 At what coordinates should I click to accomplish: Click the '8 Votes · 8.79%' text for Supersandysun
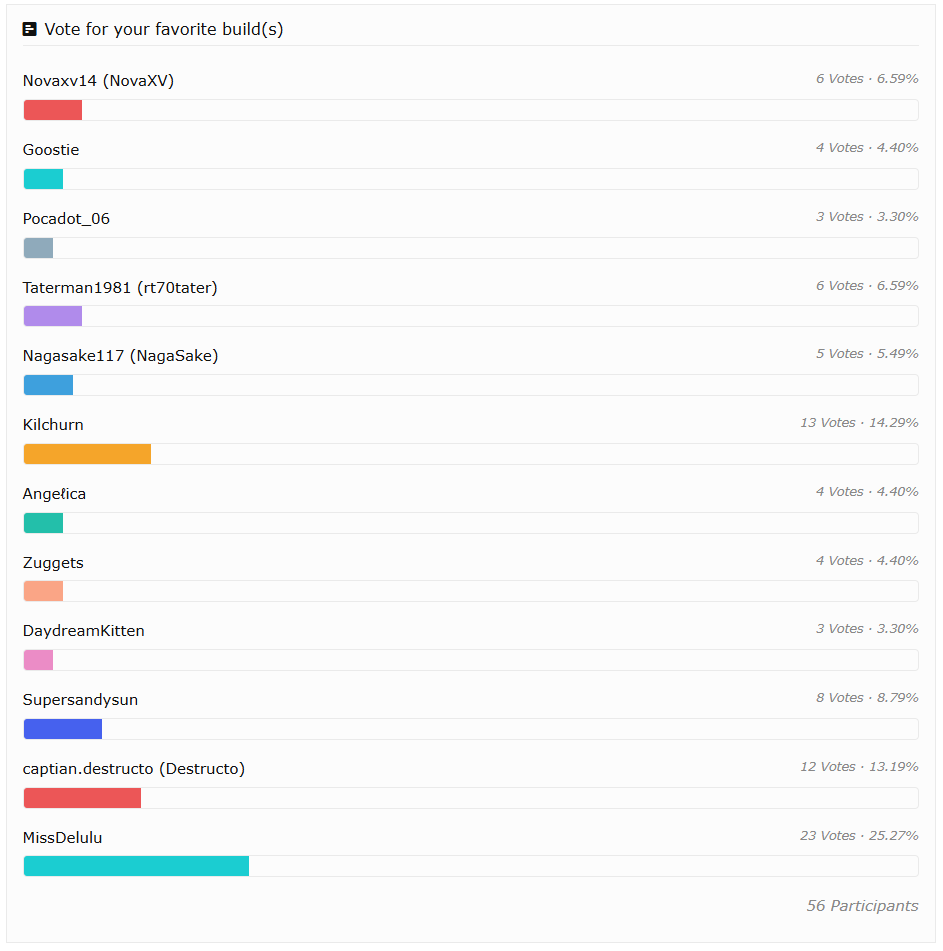pos(864,698)
